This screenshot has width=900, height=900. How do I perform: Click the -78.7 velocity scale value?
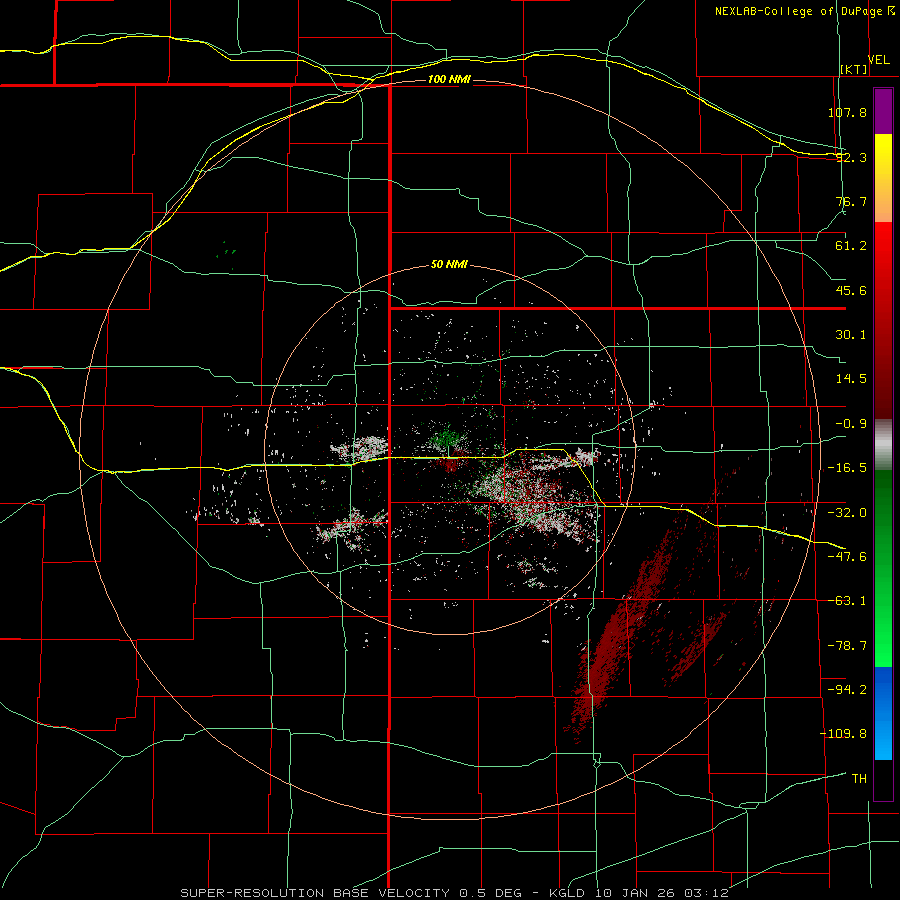[x=847, y=646]
